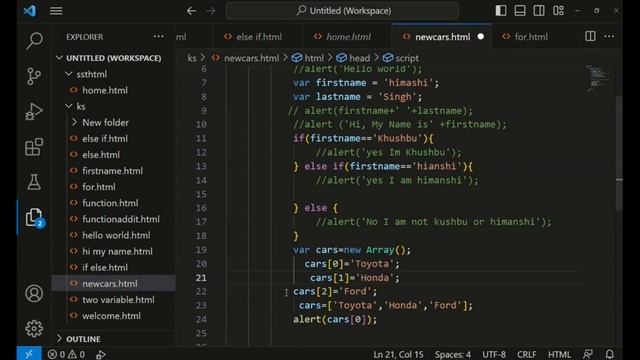Open the Extensions view

[34, 147]
